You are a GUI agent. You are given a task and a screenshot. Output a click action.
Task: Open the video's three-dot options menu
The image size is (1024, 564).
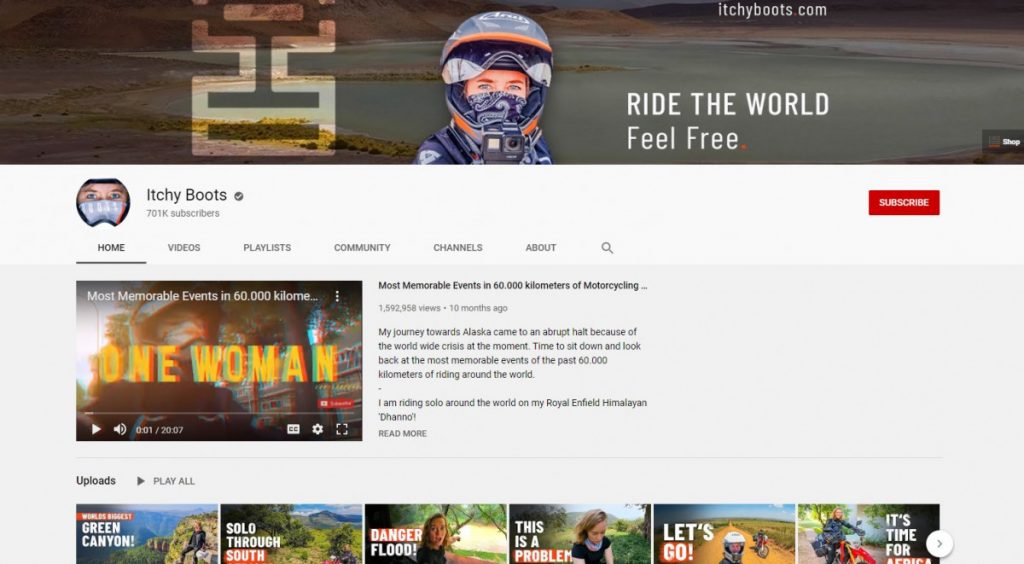tap(337, 296)
